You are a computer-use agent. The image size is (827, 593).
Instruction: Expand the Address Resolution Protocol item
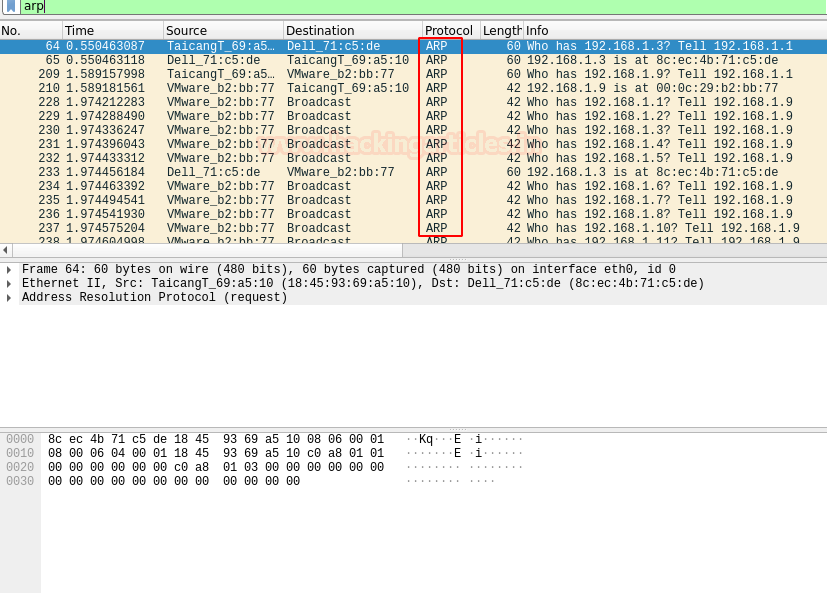point(9,298)
